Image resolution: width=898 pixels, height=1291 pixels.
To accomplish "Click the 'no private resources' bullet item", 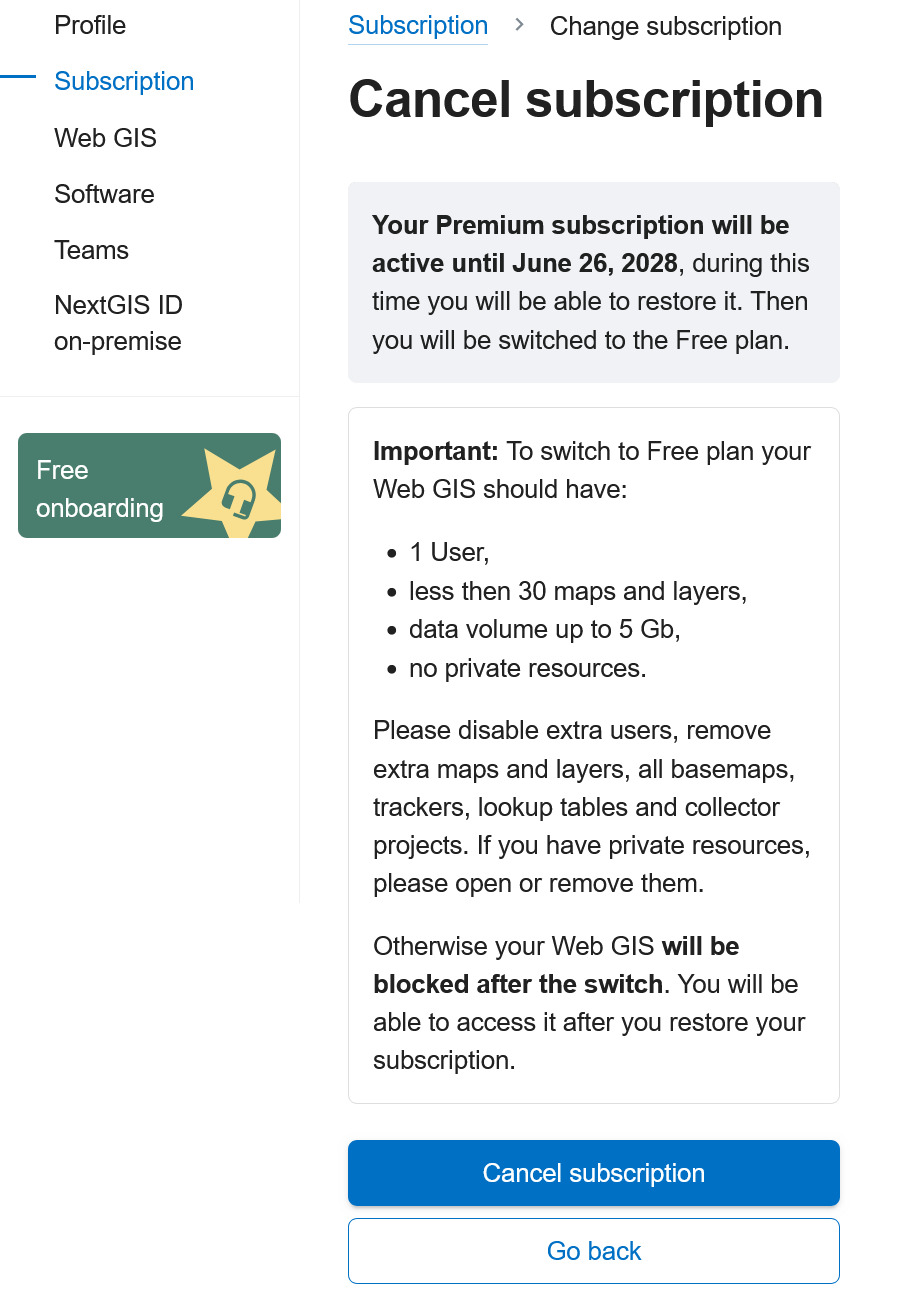I will (528, 668).
